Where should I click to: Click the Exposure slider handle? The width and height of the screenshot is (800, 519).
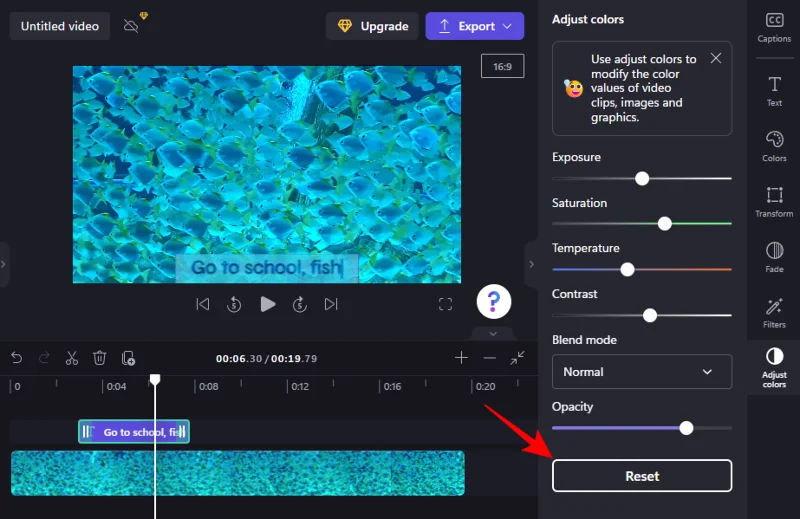(x=642, y=178)
